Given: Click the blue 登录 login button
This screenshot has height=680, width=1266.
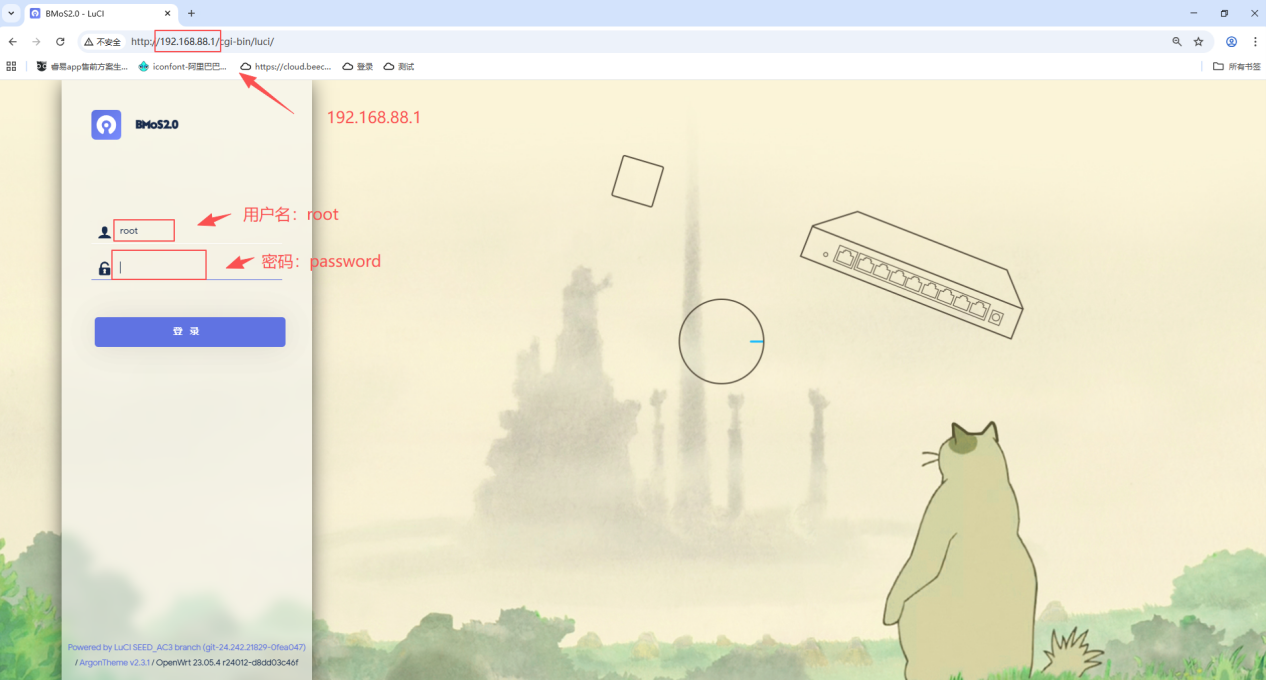Looking at the screenshot, I should [190, 332].
